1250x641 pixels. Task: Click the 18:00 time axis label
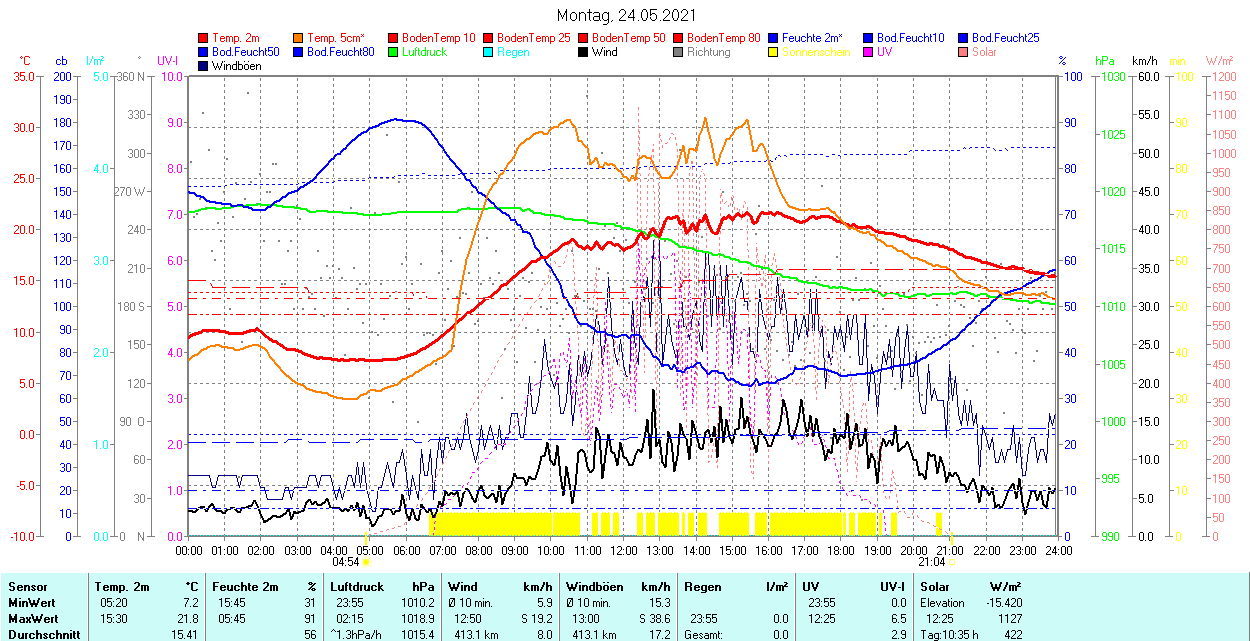(x=841, y=550)
